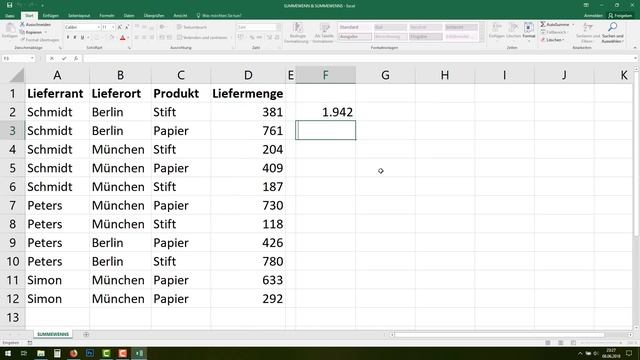Image resolution: width=640 pixels, height=360 pixels.
Task: Open the AutoSumme dropdown arrow
Action: coord(573,25)
